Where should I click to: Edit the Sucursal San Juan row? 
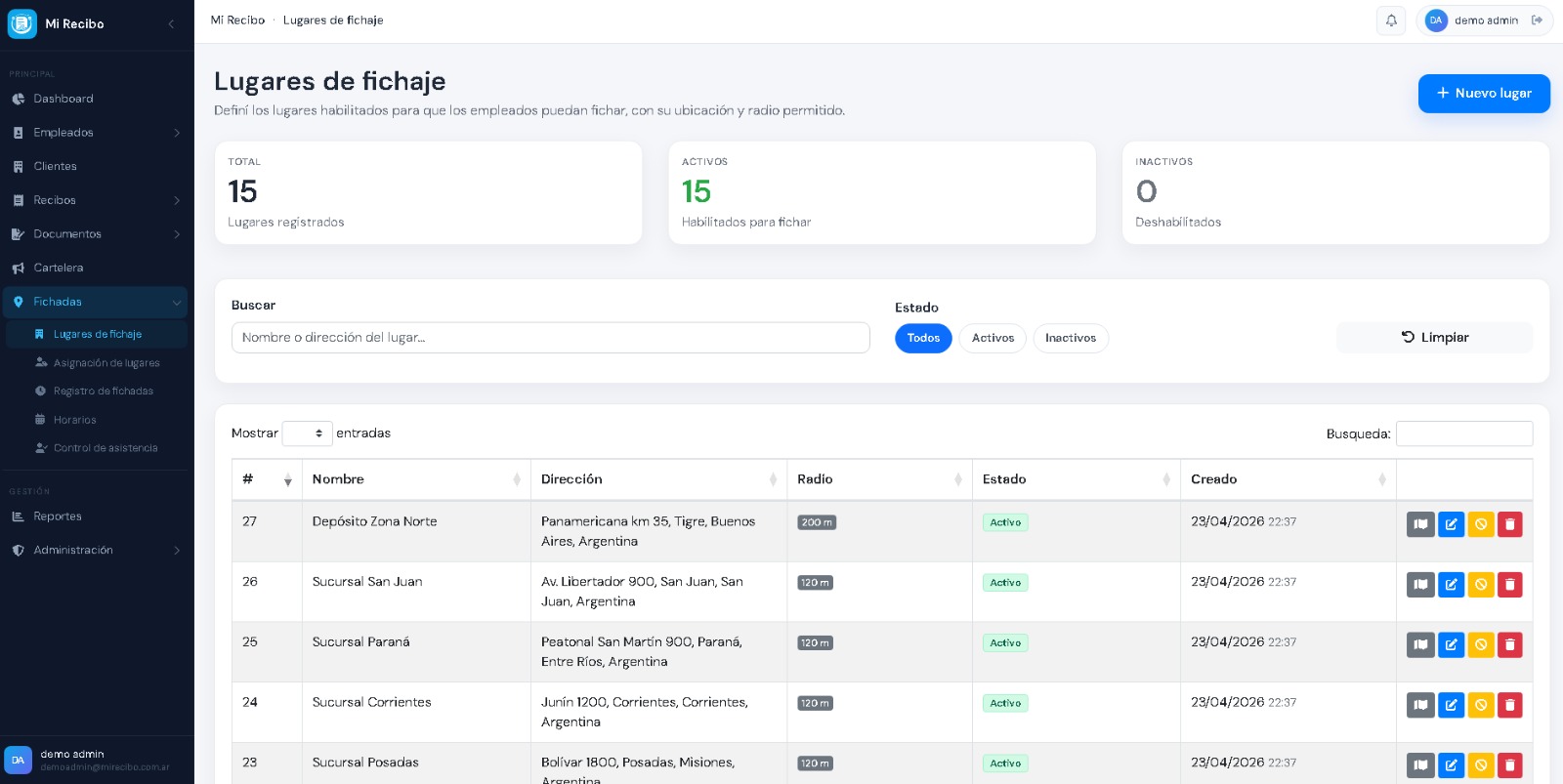[1451, 585]
